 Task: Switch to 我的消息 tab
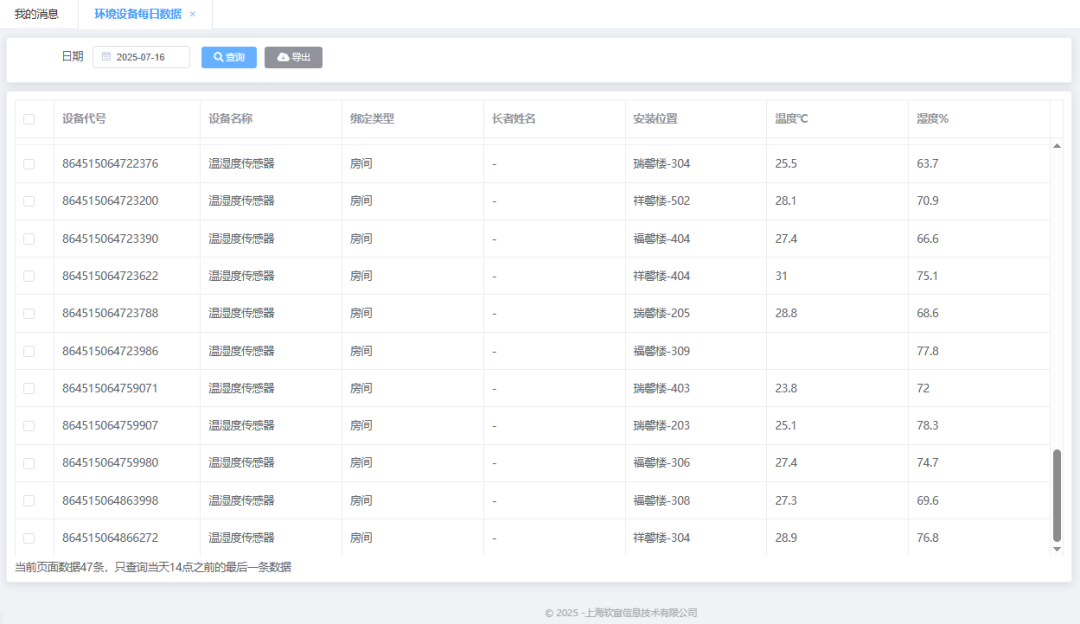(36, 14)
